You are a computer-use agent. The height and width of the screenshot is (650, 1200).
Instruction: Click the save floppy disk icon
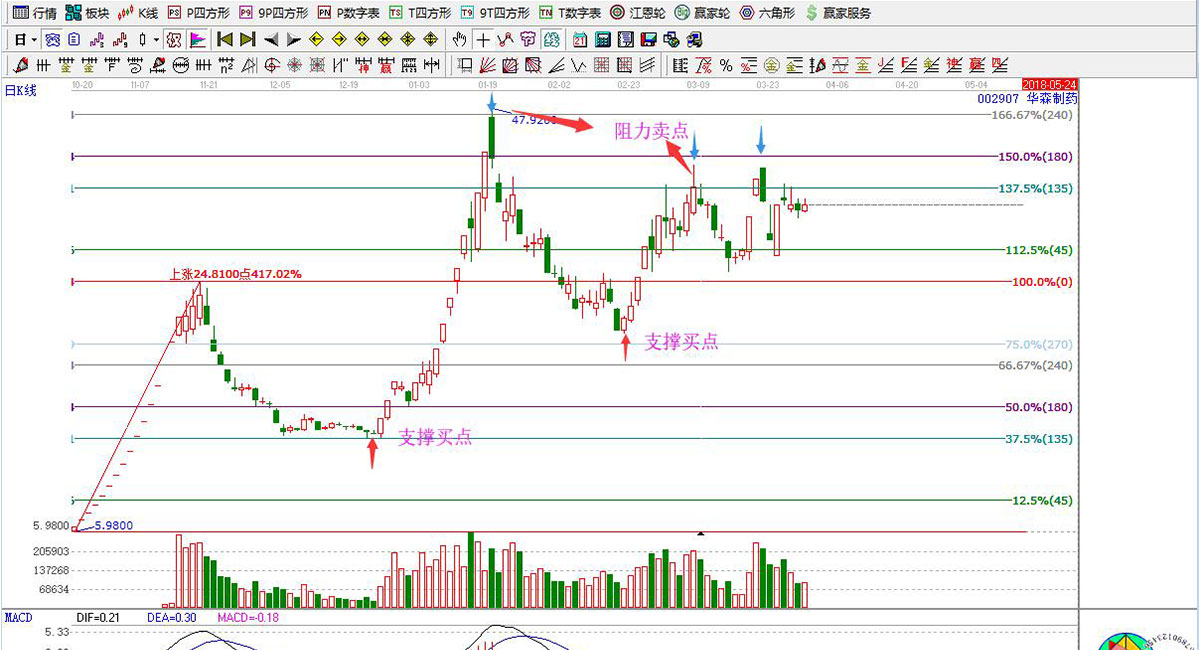pos(648,40)
